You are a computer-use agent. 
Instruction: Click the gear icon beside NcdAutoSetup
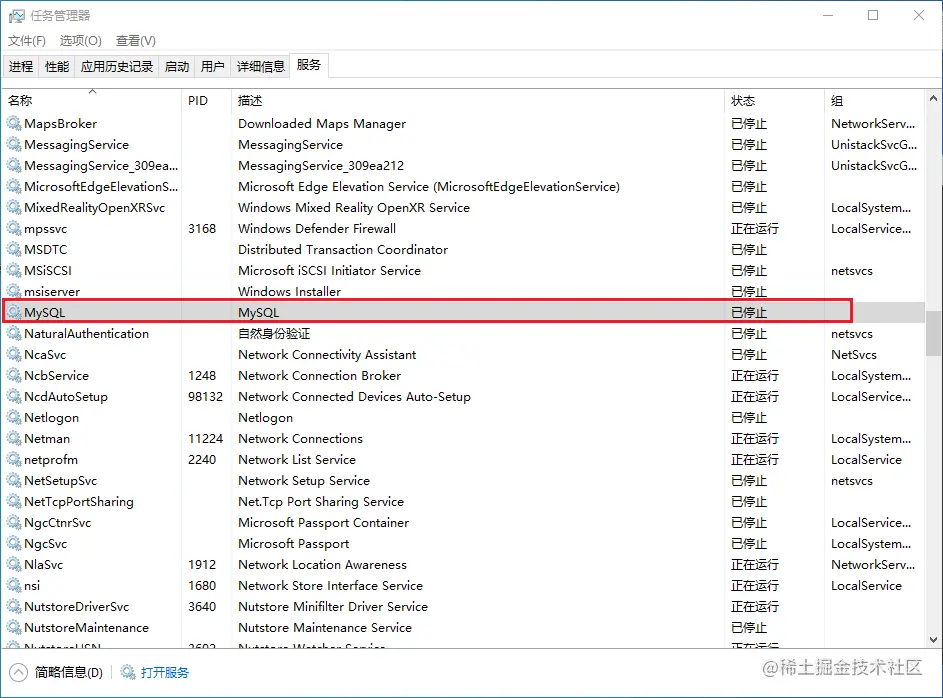[14, 396]
